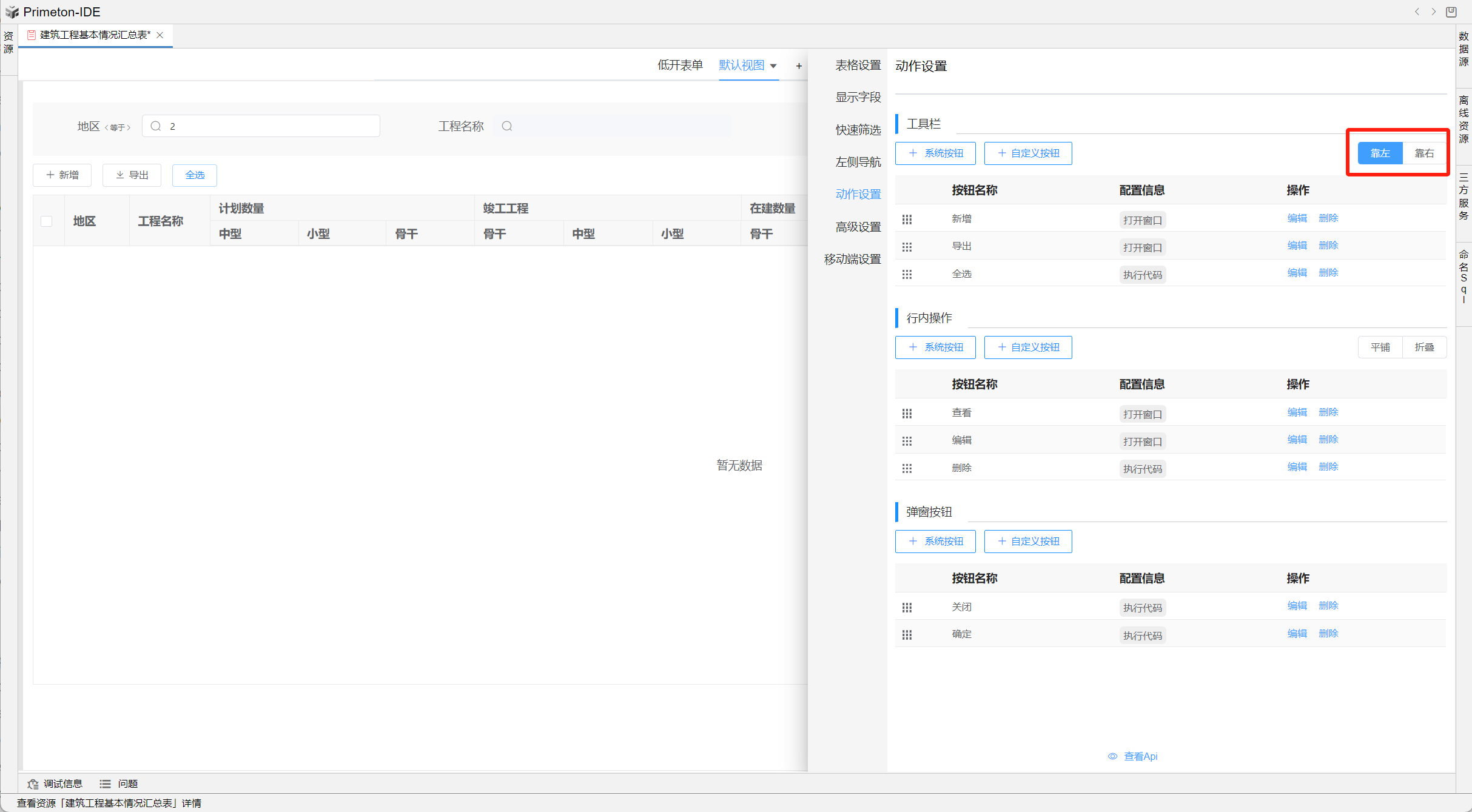Viewport: 1472px width, 812px height.
Task: Expand the 默认视图 dropdown arrow
Action: point(773,65)
